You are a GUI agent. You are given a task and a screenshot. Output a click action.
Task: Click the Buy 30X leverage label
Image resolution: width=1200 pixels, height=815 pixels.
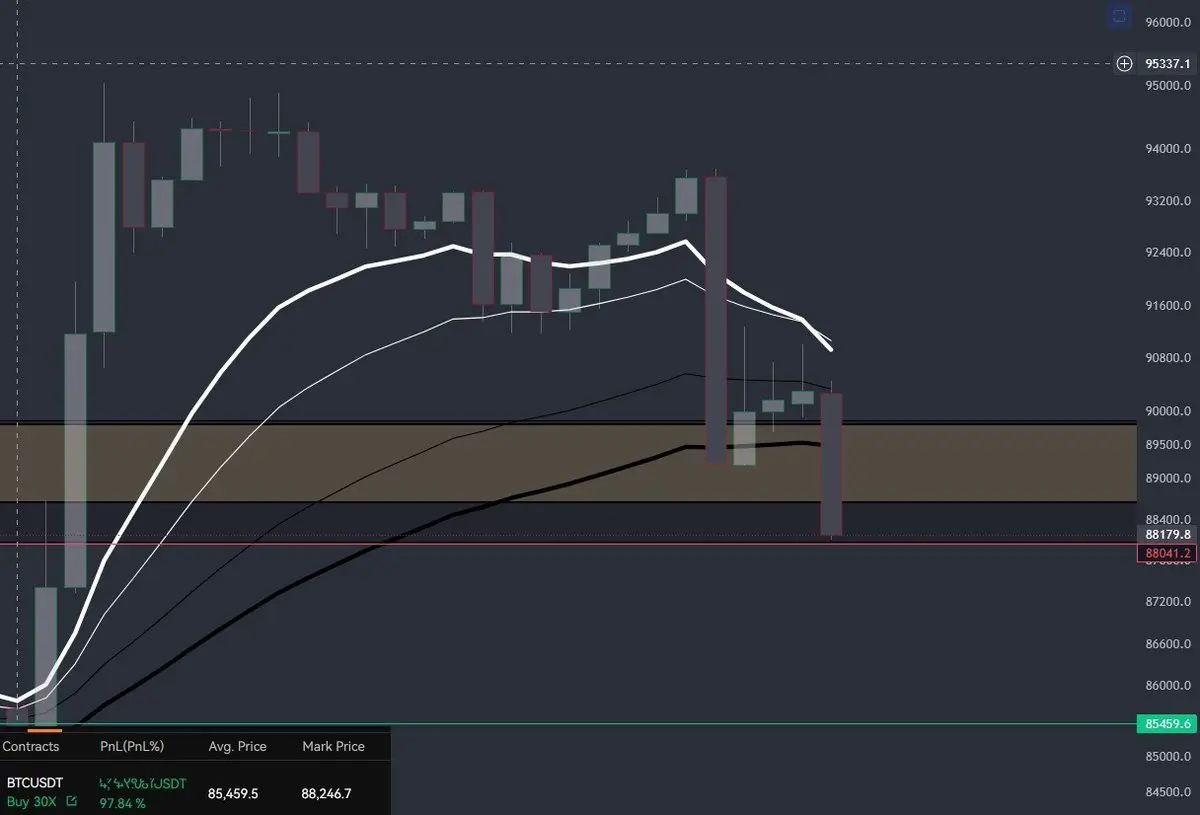(34, 801)
